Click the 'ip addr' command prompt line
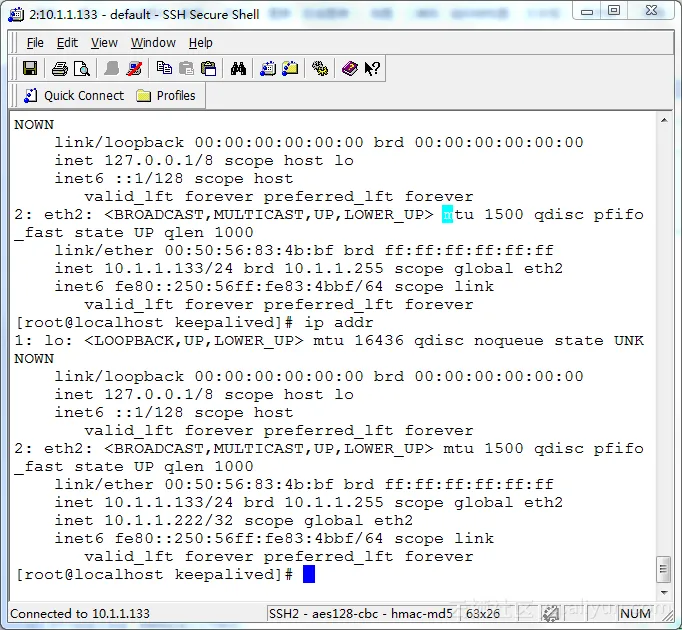The image size is (682, 630). (x=194, y=322)
